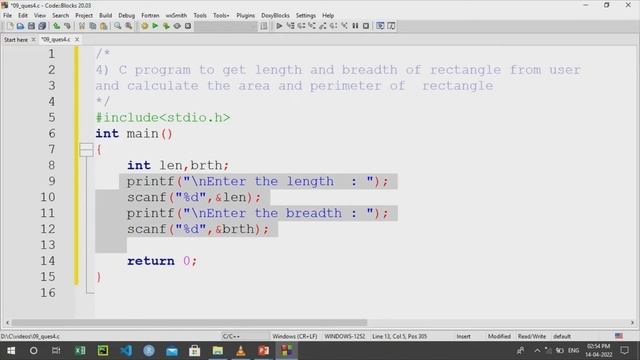Open the Debug menu

(x=127, y=15)
